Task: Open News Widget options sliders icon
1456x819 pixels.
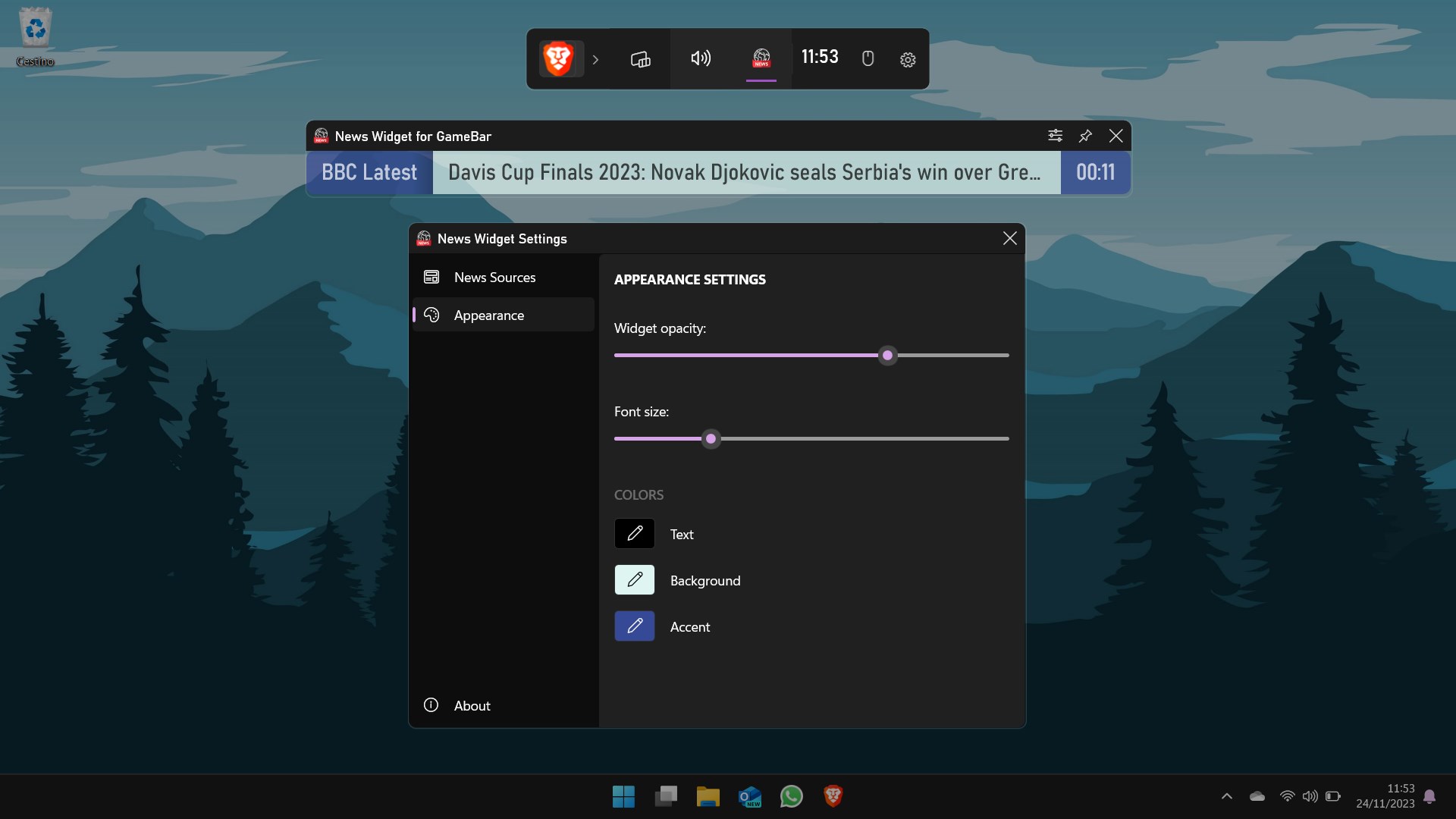Action: 1055,136
